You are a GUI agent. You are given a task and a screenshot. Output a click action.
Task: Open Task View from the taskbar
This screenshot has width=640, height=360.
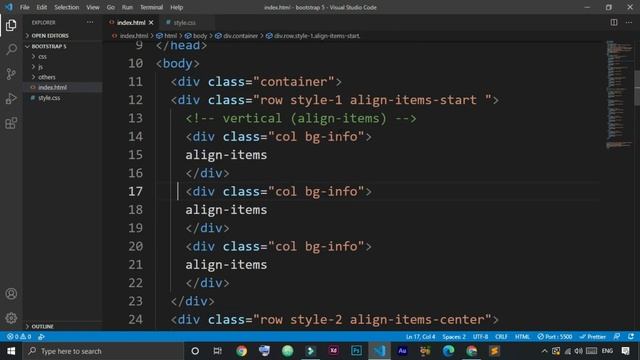(218, 351)
